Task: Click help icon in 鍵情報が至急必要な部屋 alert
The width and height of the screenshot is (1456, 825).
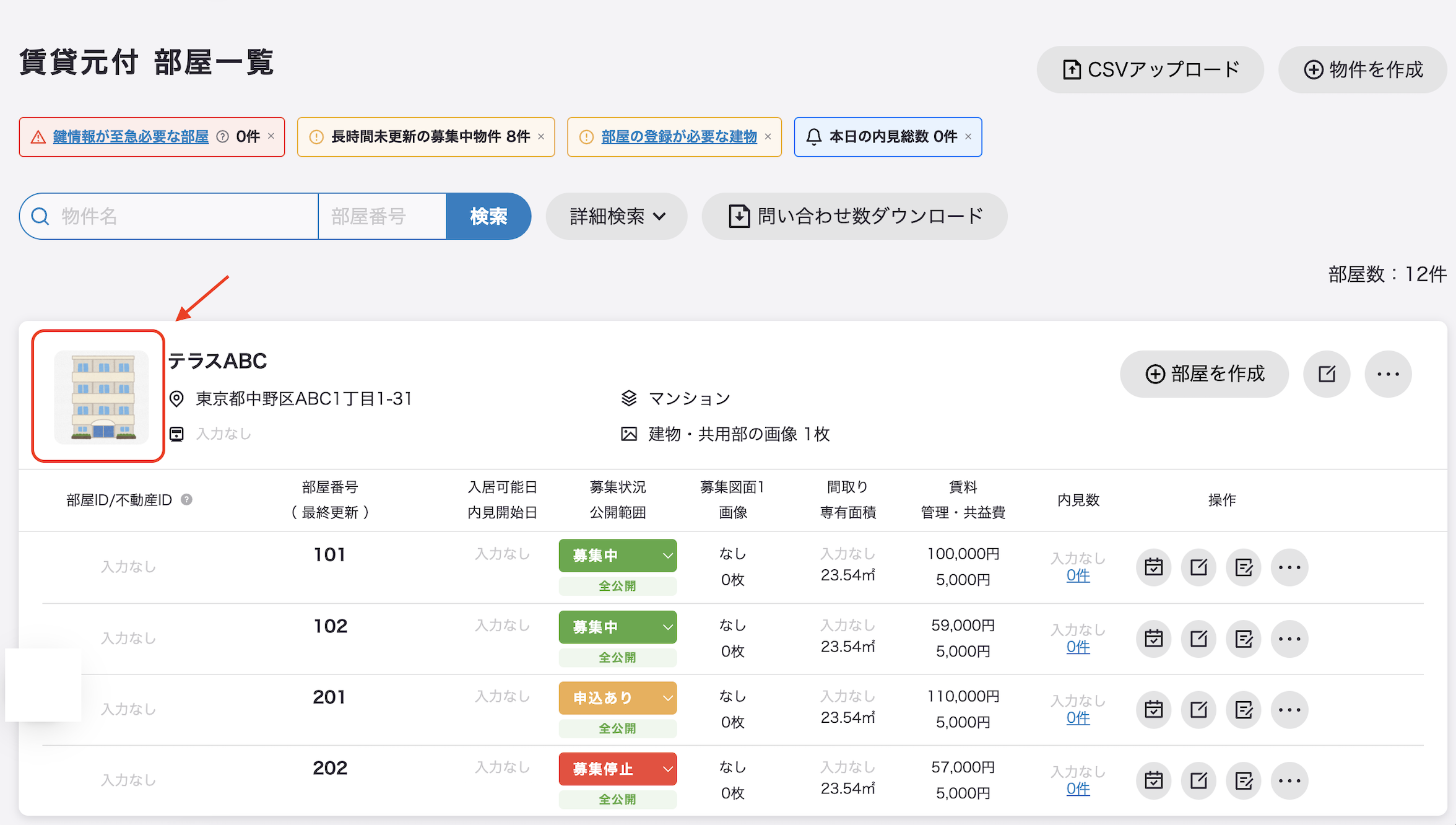Action: [x=223, y=137]
